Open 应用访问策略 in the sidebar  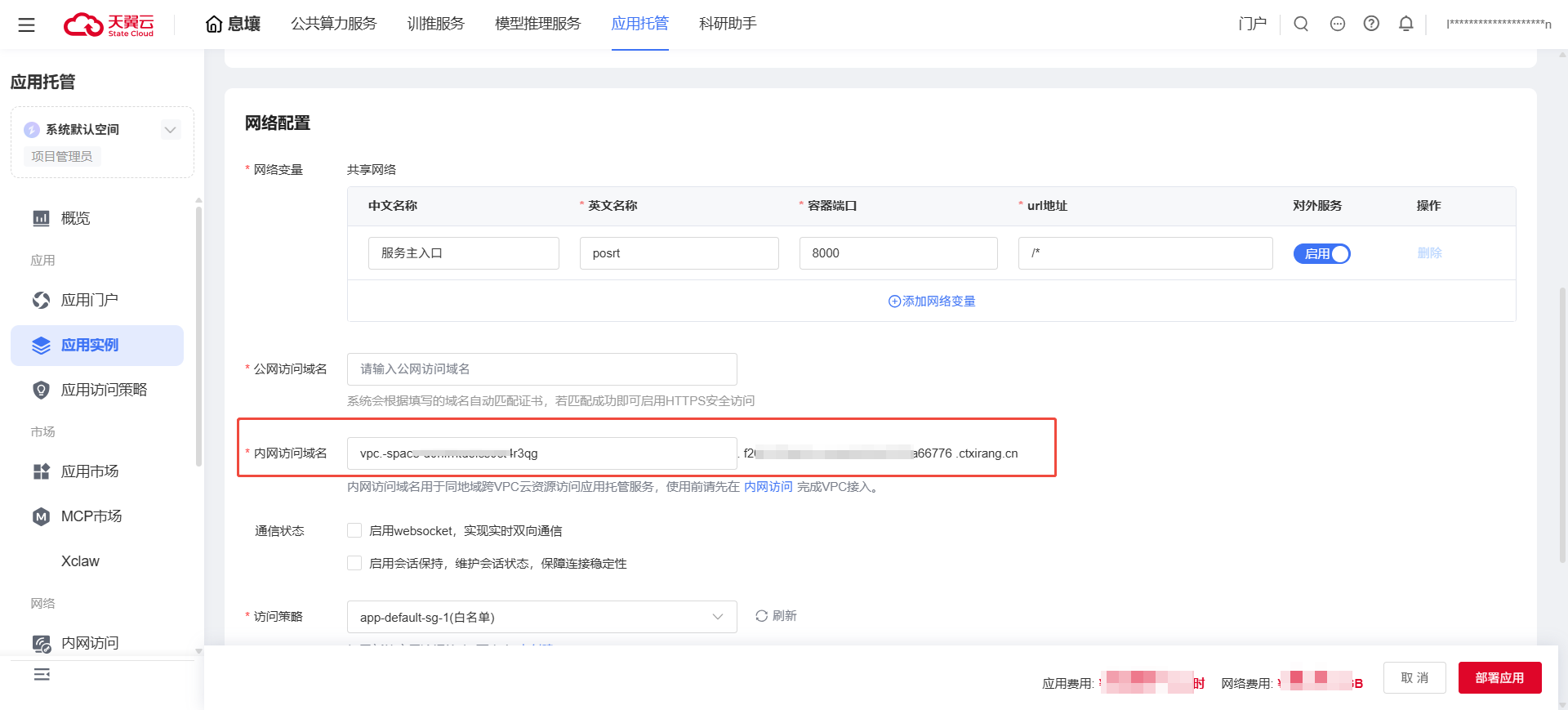click(x=104, y=390)
